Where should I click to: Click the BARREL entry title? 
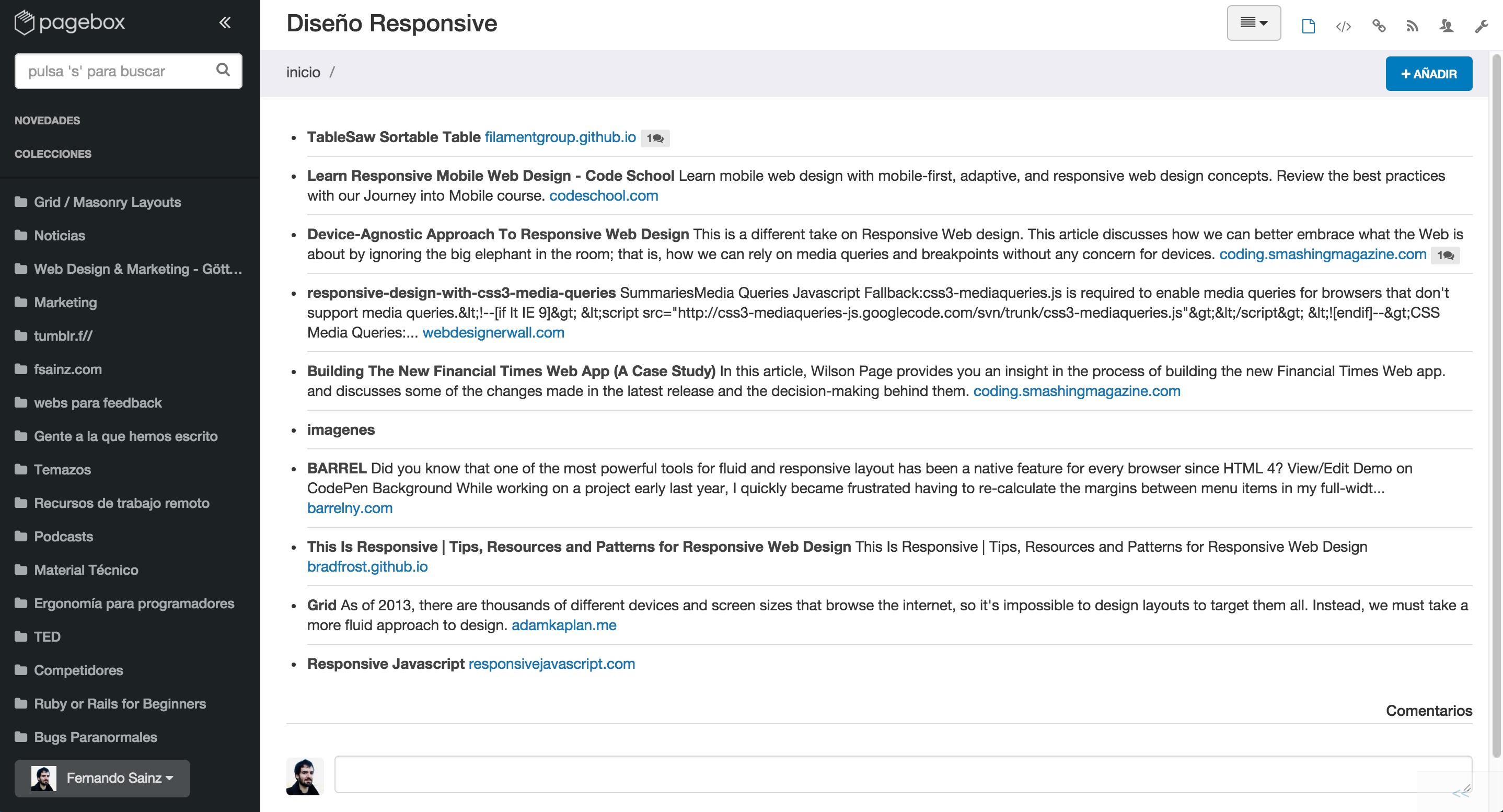coord(337,468)
